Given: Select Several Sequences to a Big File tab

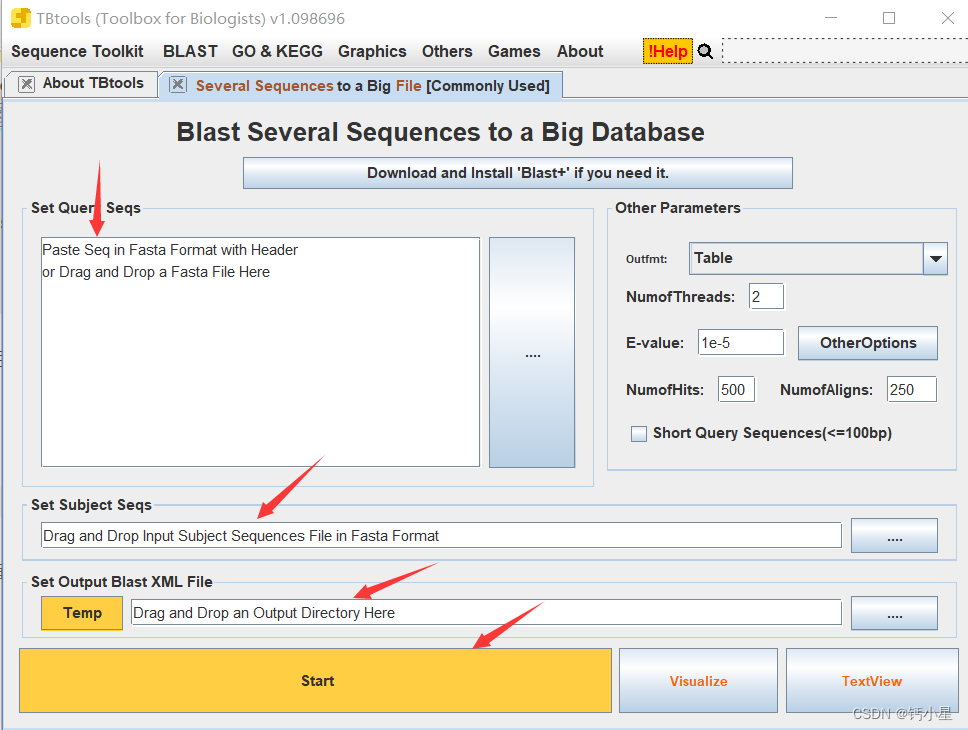Looking at the screenshot, I should pos(372,85).
